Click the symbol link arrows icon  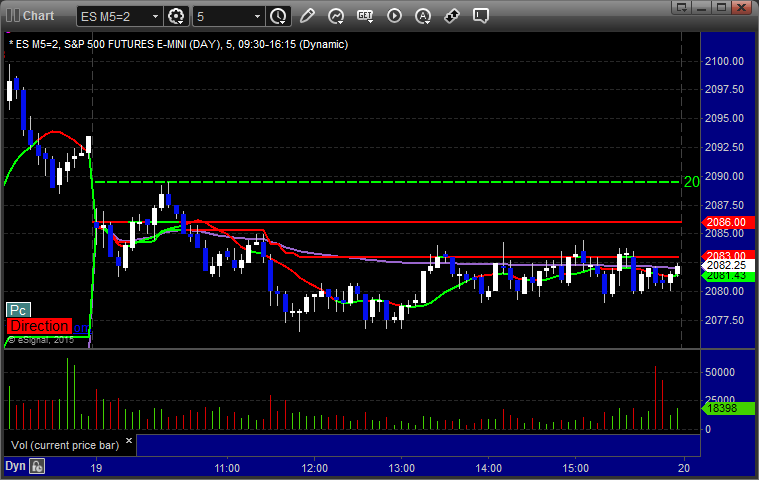coord(452,16)
